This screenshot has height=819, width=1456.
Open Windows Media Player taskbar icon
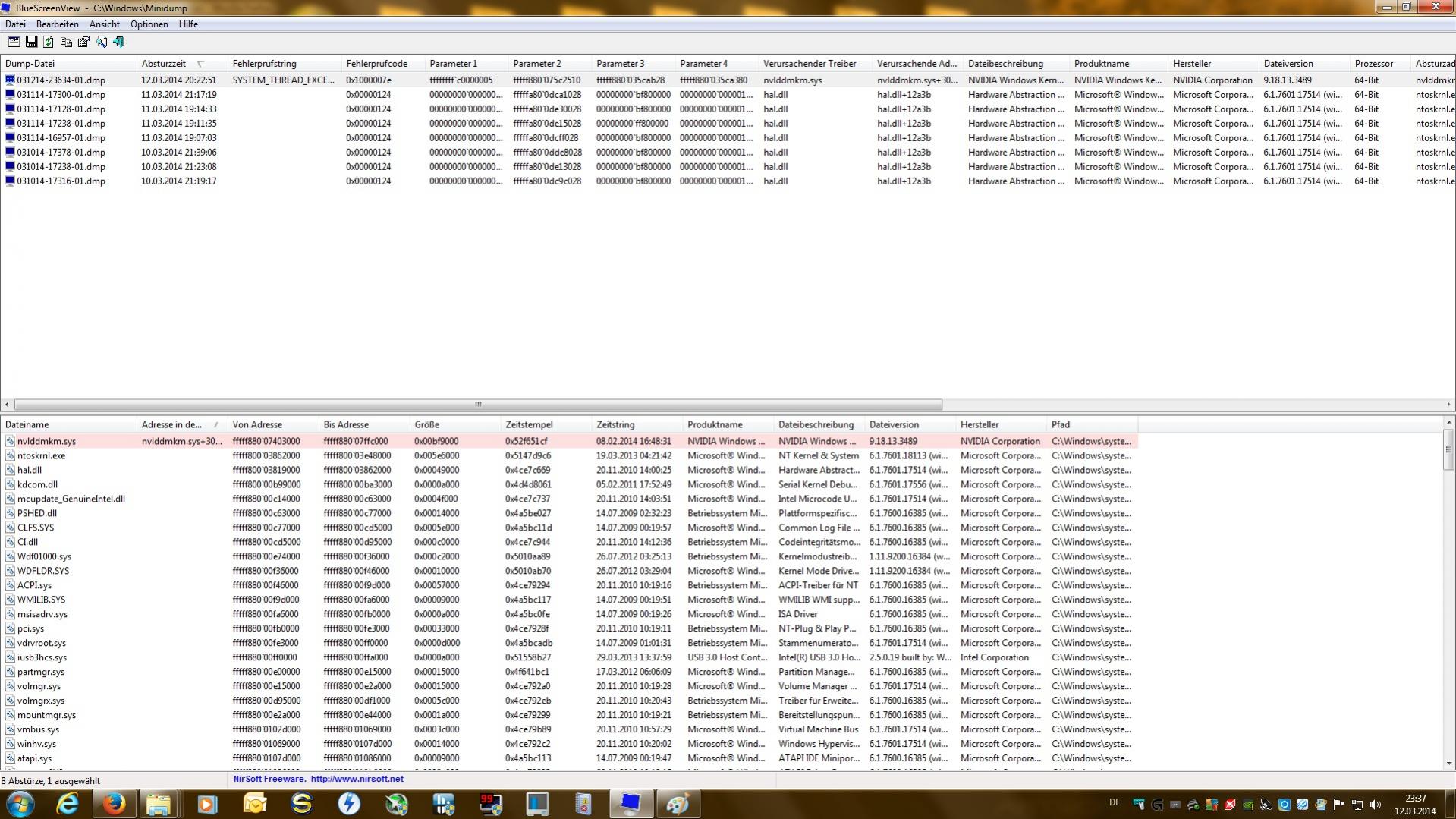point(206,804)
